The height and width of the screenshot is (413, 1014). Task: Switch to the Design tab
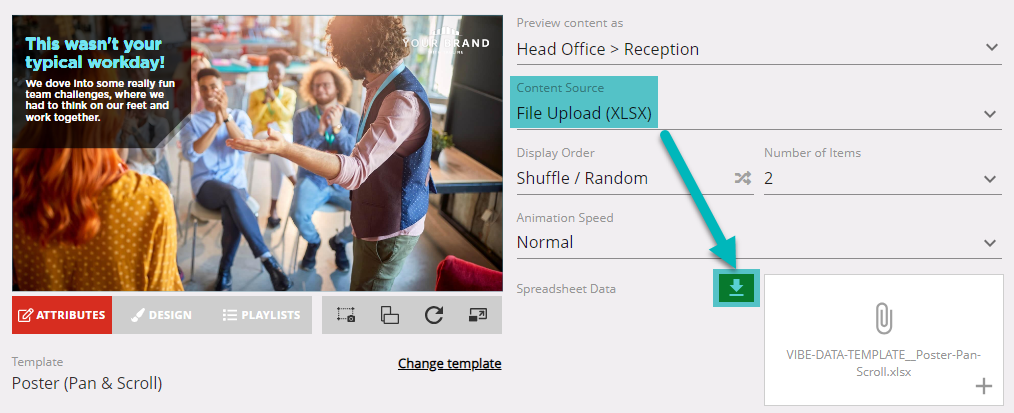(x=162, y=315)
